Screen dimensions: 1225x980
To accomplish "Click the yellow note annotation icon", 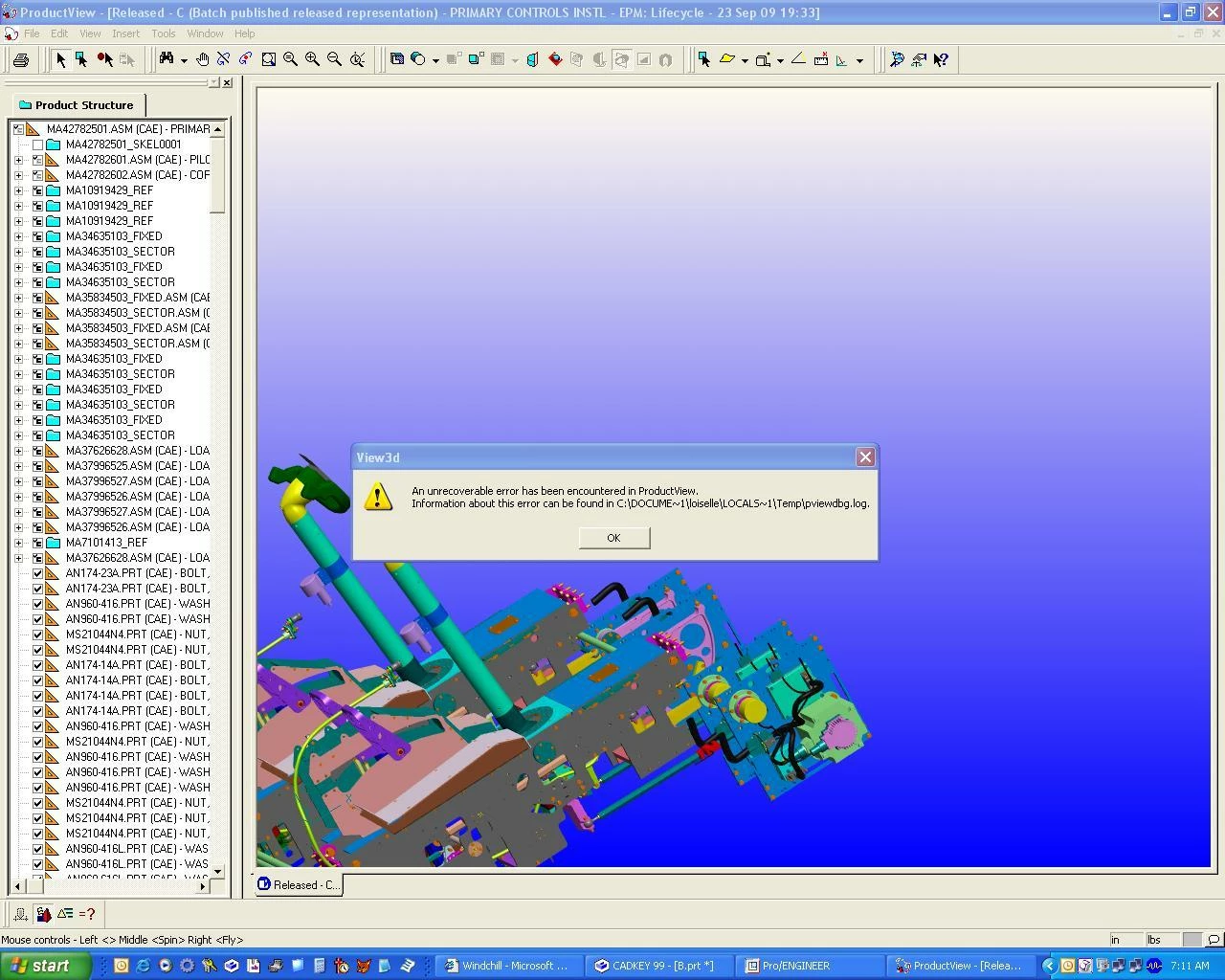I will click(x=727, y=59).
